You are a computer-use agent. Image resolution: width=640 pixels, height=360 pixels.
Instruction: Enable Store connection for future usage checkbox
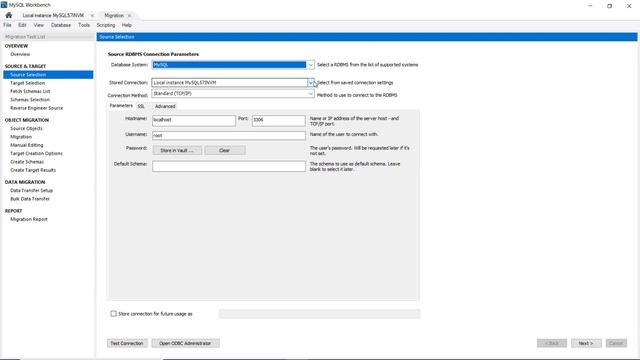(x=113, y=313)
